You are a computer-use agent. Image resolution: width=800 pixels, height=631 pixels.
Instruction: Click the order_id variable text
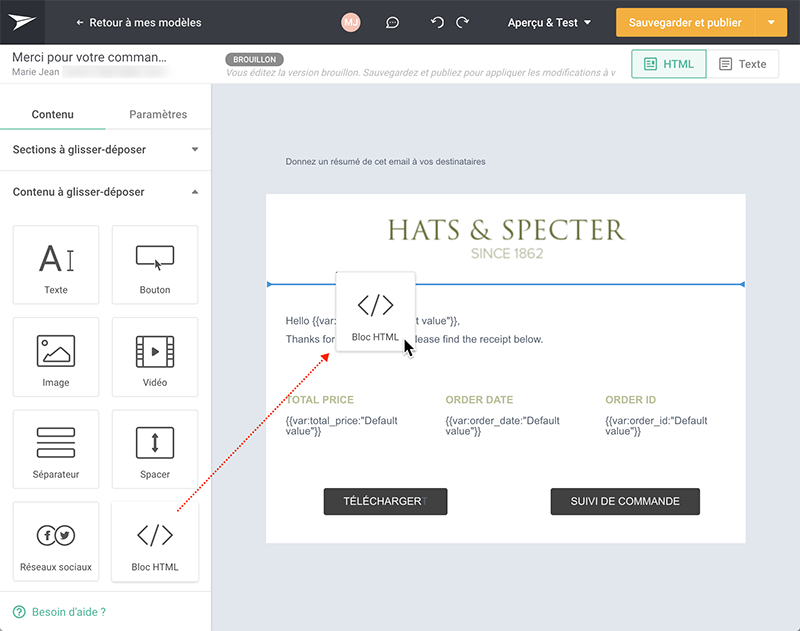pyautogui.click(x=656, y=426)
